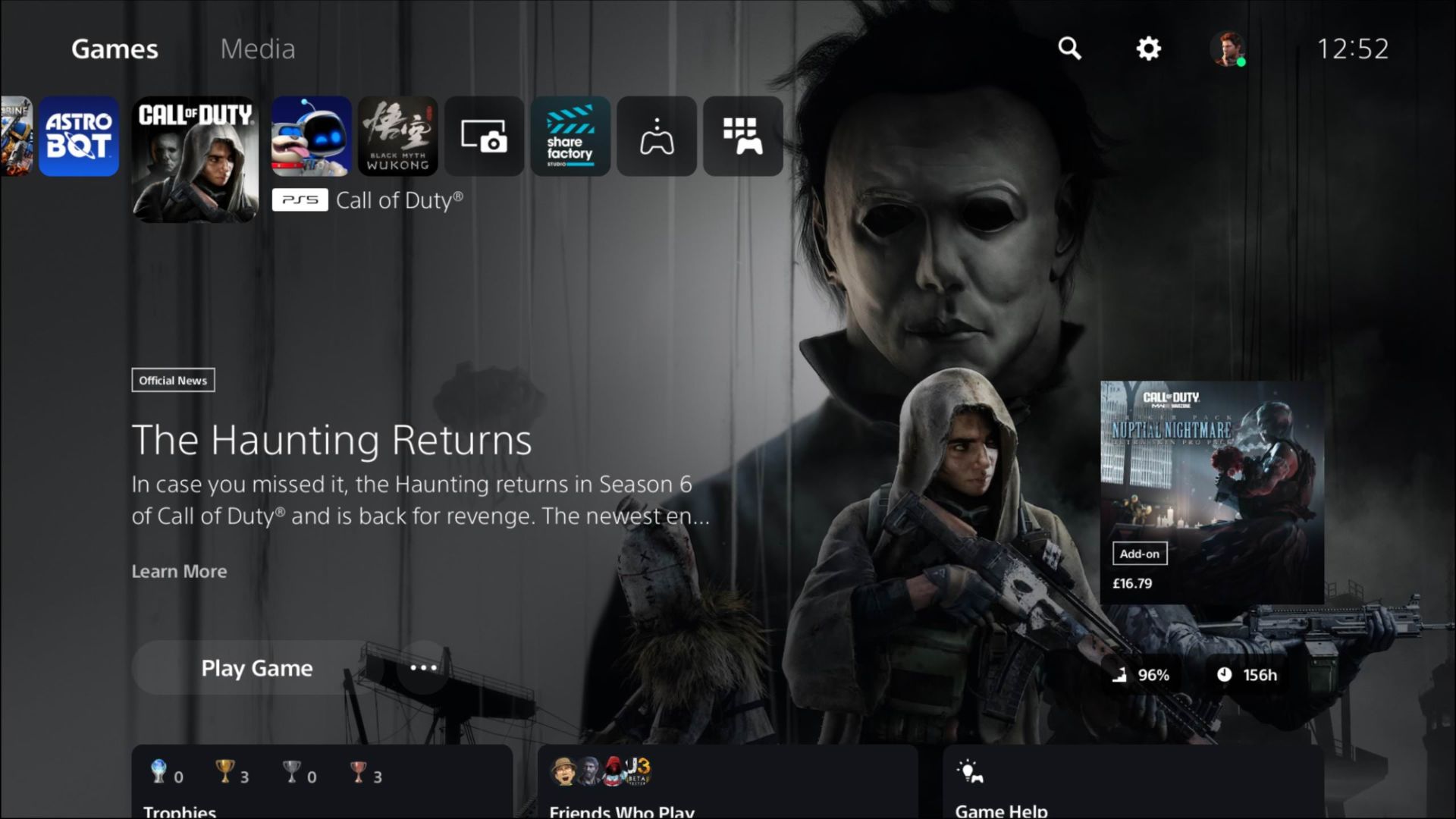Switch to the Games tab
The width and height of the screenshot is (1456, 819).
(115, 49)
